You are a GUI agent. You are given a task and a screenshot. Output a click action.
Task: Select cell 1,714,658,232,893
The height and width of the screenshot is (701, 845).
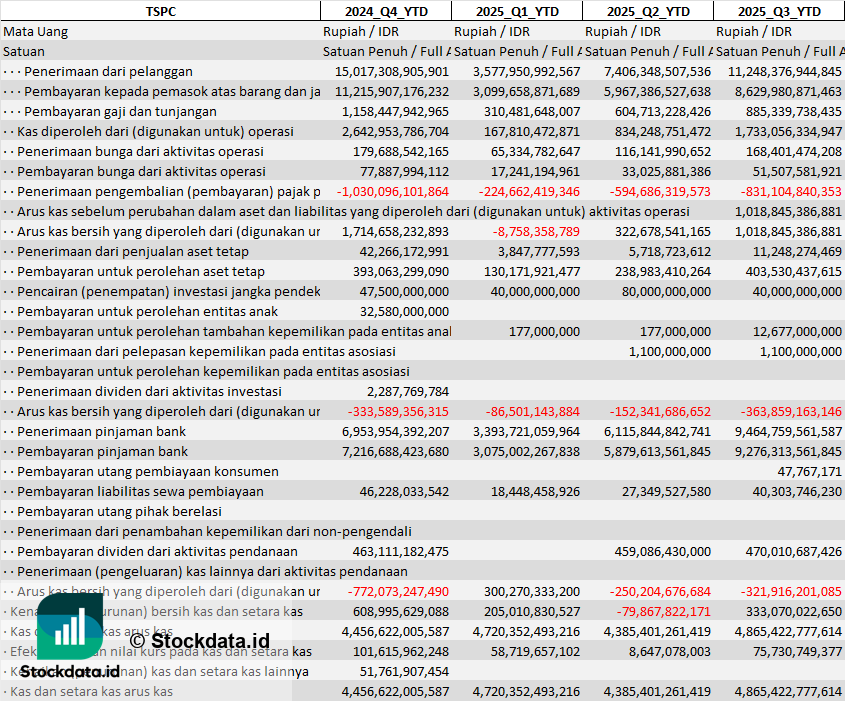click(x=395, y=232)
